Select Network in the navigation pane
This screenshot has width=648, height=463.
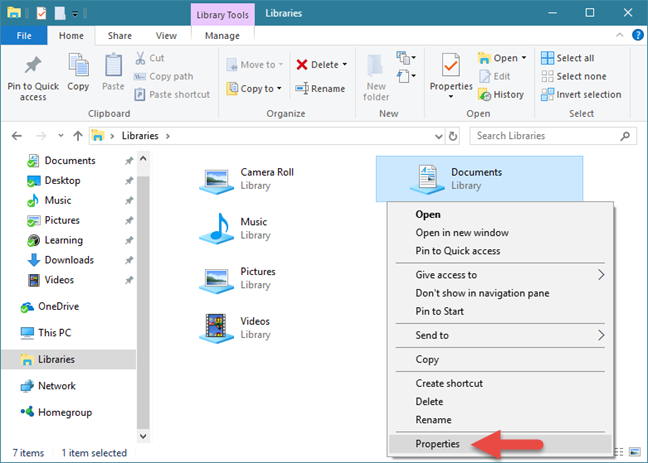click(x=48, y=386)
